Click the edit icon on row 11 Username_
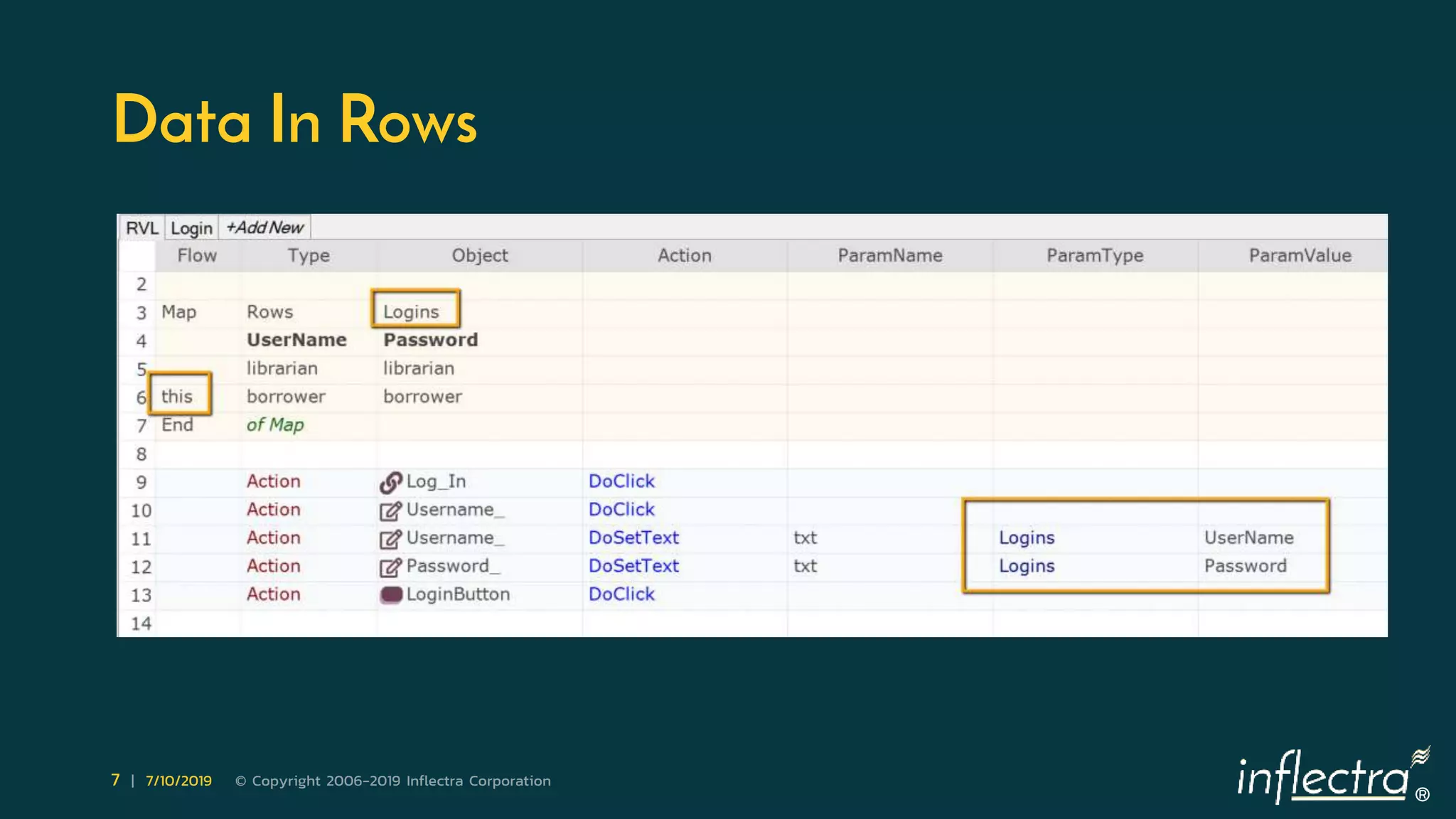This screenshot has width=1456, height=819. pyautogui.click(x=390, y=539)
